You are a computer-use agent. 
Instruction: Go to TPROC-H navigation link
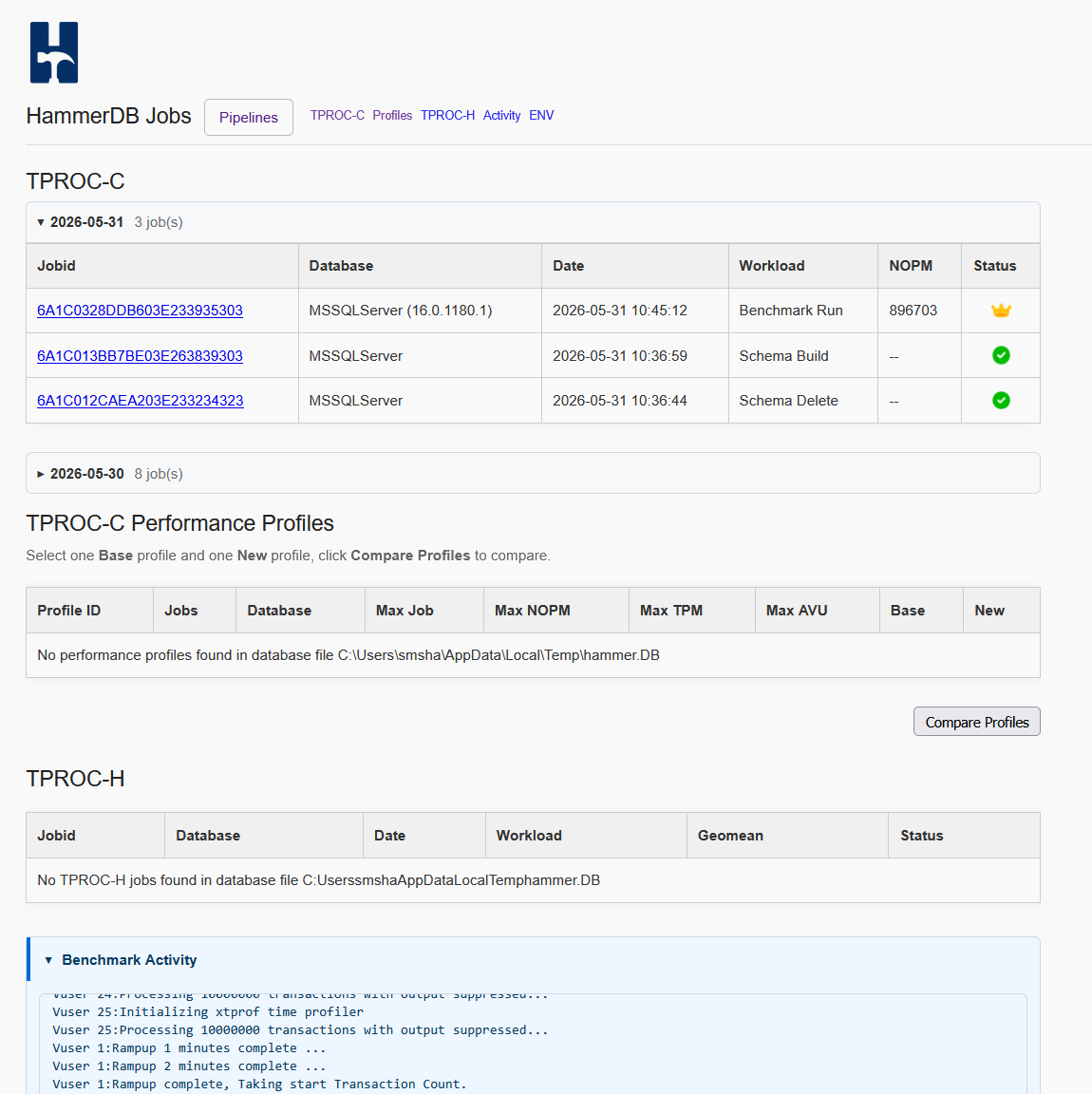pyautogui.click(x=447, y=116)
